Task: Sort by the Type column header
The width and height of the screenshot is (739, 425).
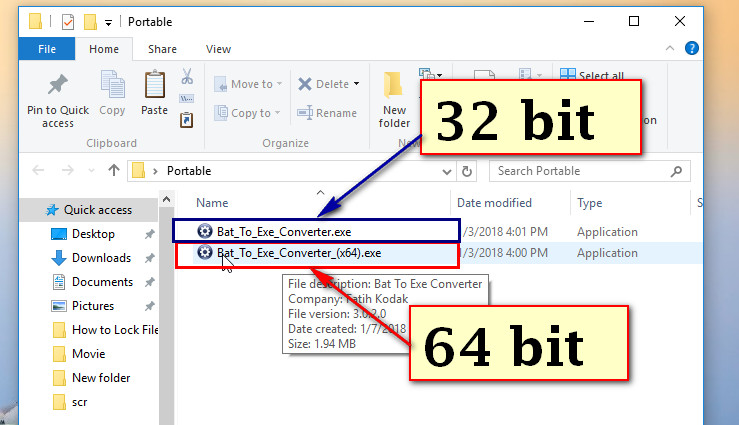Action: click(590, 203)
